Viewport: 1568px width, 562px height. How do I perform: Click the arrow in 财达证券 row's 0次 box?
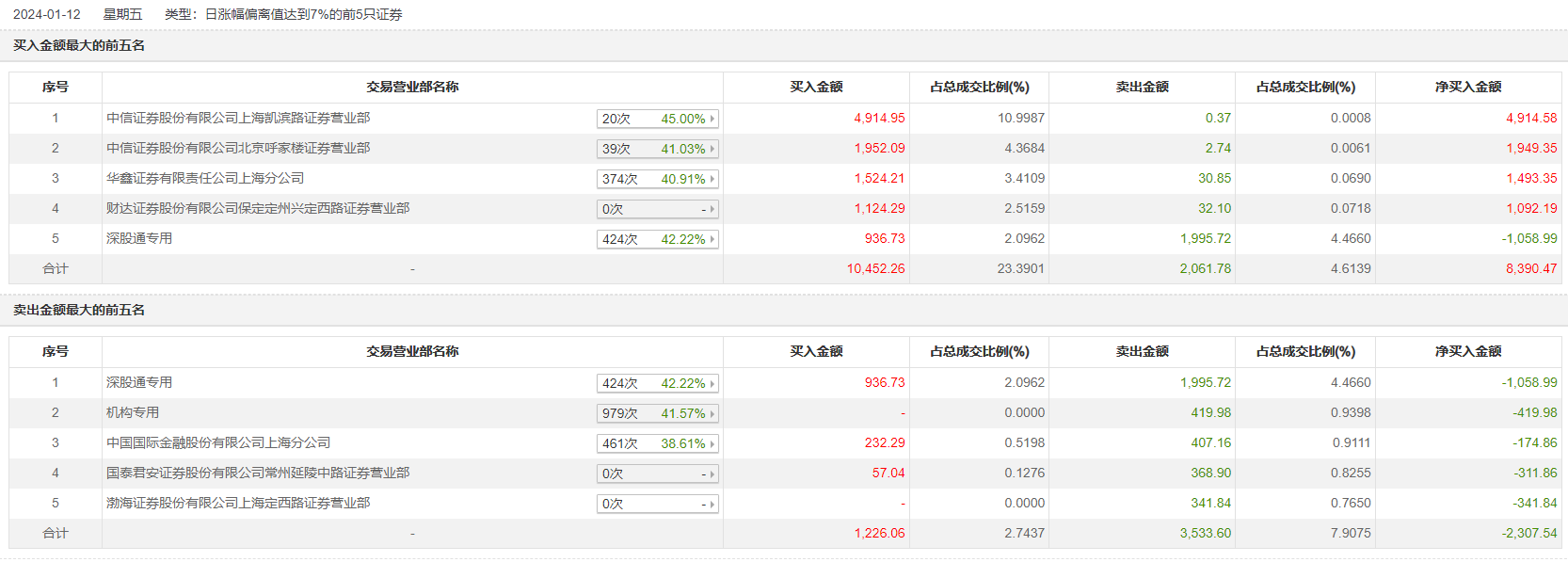(712, 209)
